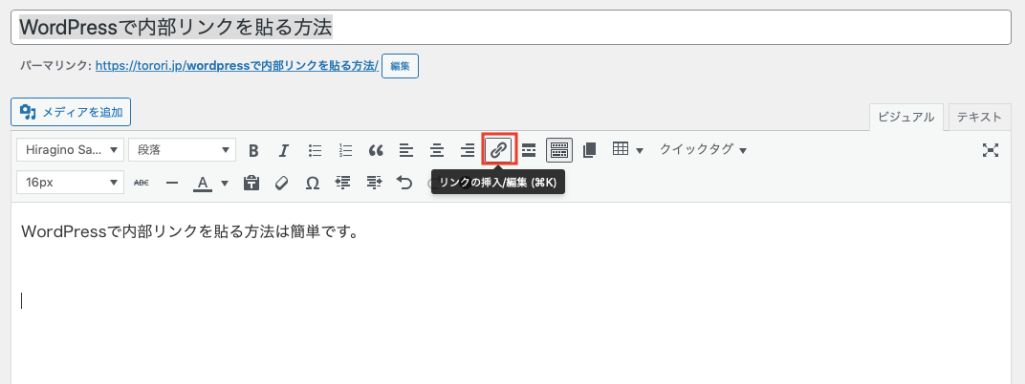Switch to the テキスト tab

pyautogui.click(x=979, y=117)
